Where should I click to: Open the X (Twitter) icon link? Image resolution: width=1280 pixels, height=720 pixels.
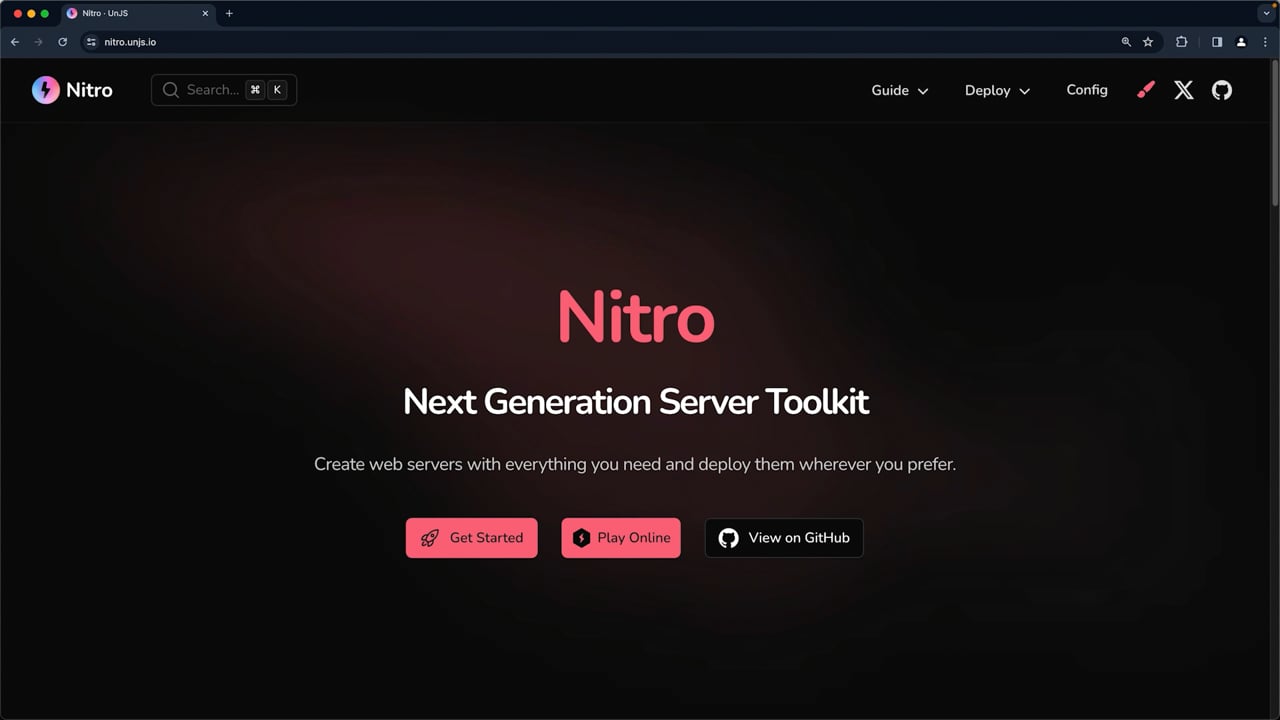(1184, 90)
